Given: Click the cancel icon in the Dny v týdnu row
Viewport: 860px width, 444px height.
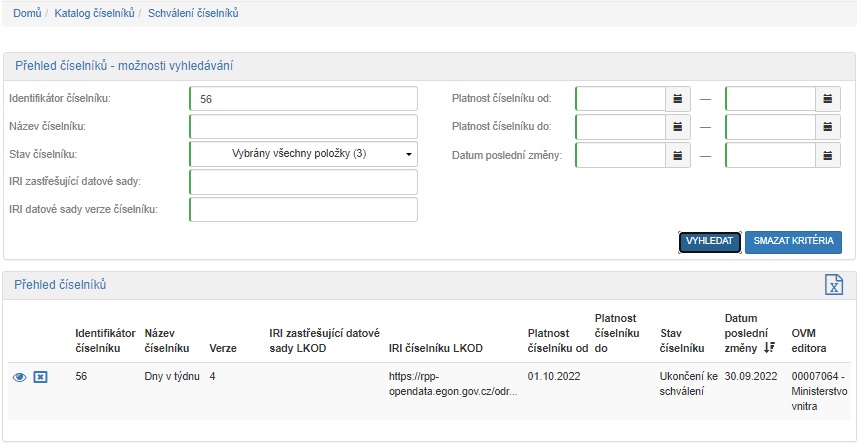Looking at the screenshot, I should coord(41,377).
